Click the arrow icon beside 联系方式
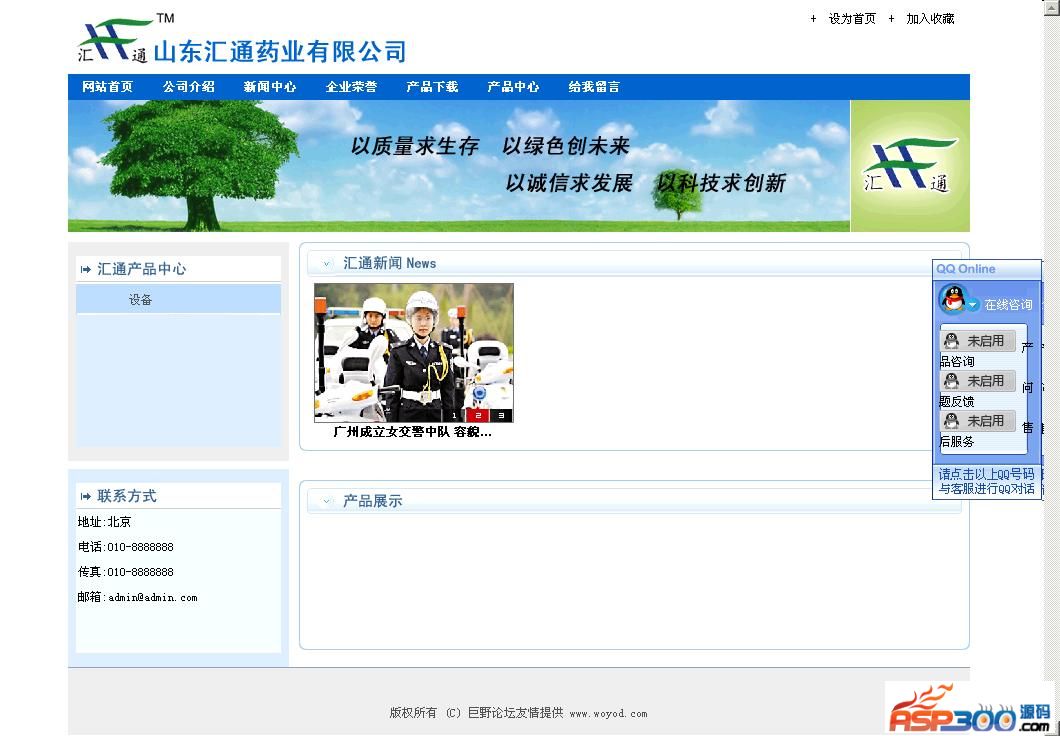The height and width of the screenshot is (736, 1060). click(85, 497)
